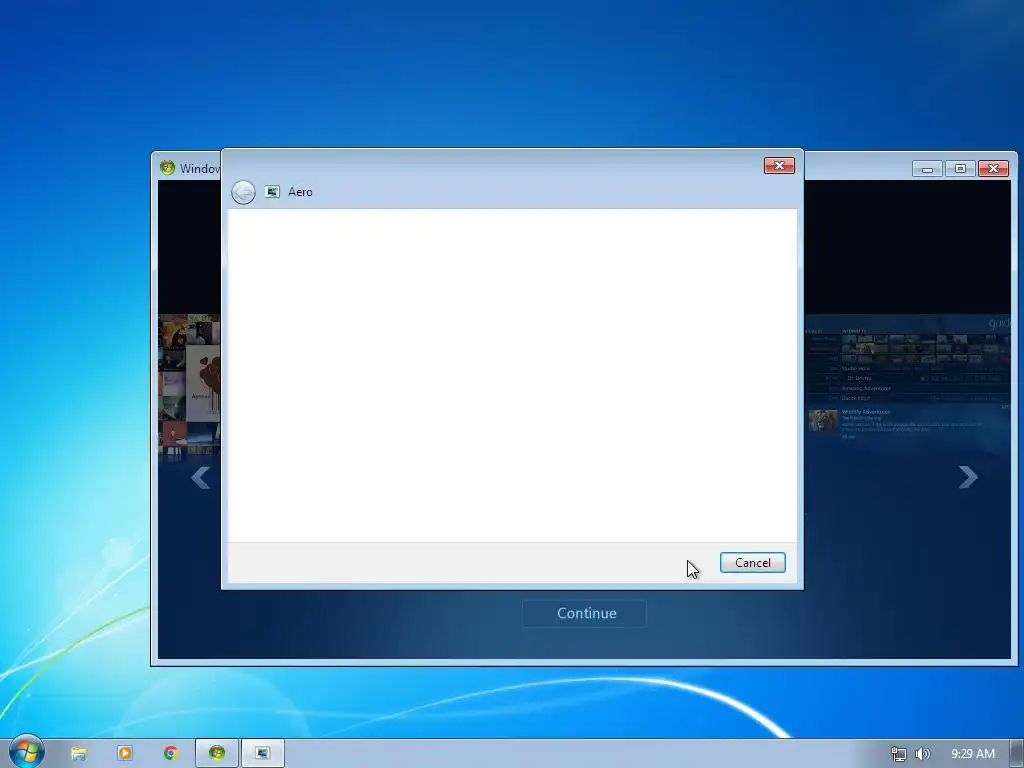Click Show desktop strip at taskbar end
This screenshot has width=1024, height=768.
coord(1017,754)
